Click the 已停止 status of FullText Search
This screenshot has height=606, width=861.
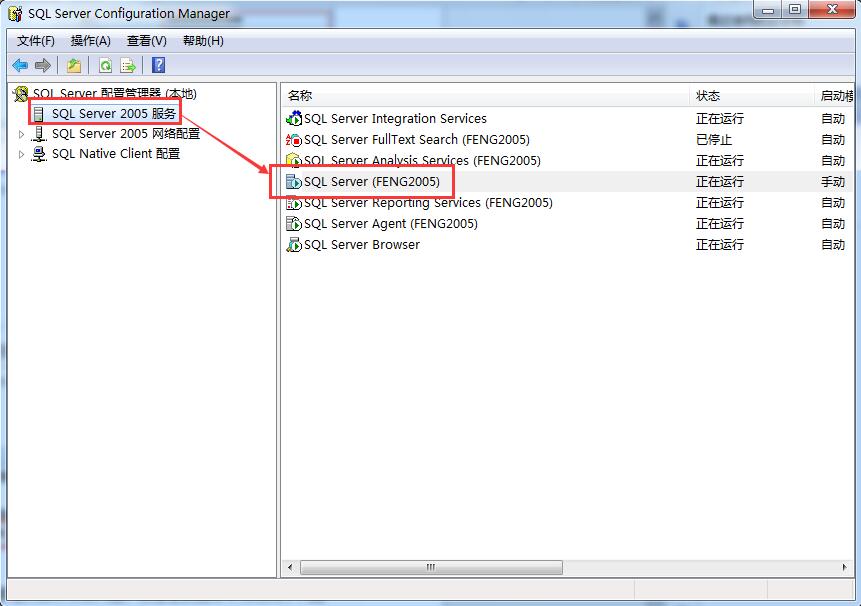click(x=714, y=140)
